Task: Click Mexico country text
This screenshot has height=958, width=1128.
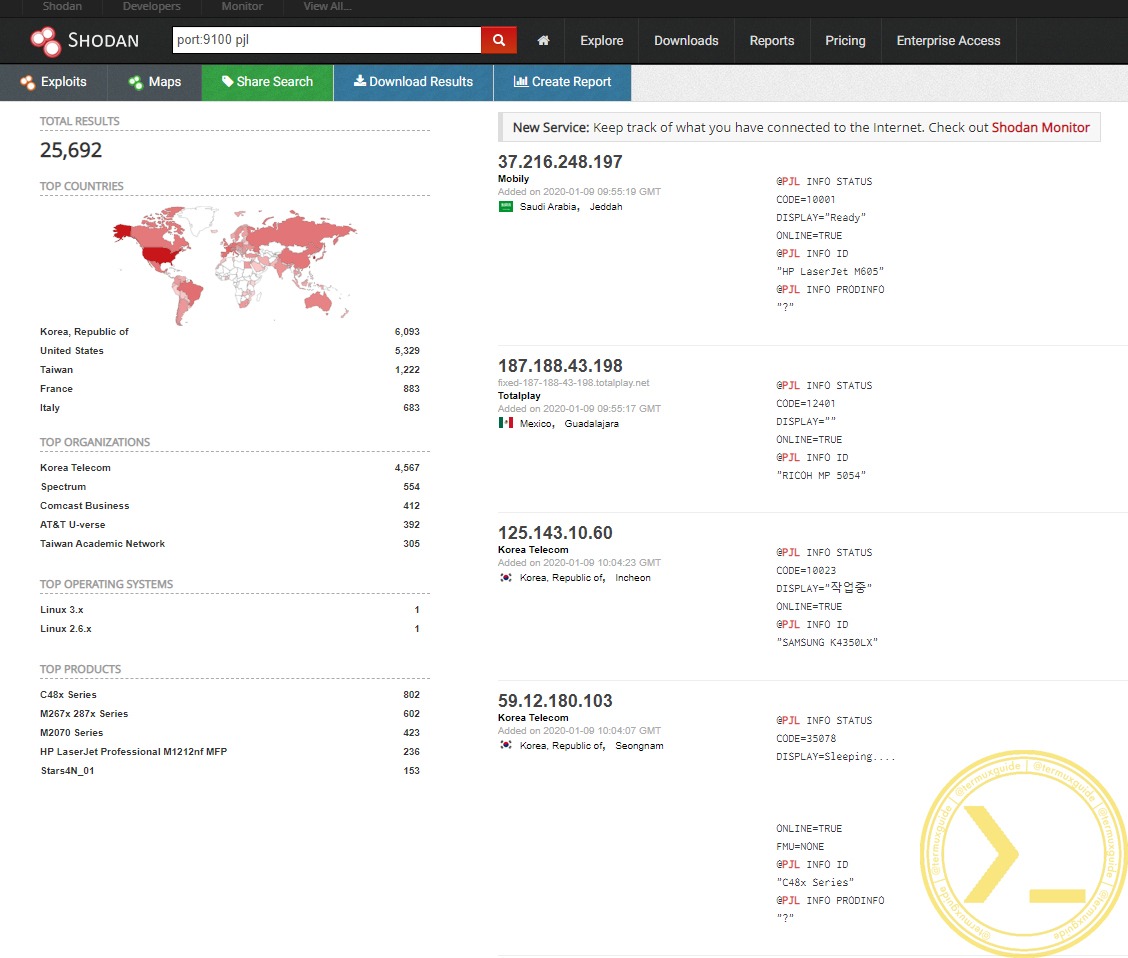Action: coord(537,424)
